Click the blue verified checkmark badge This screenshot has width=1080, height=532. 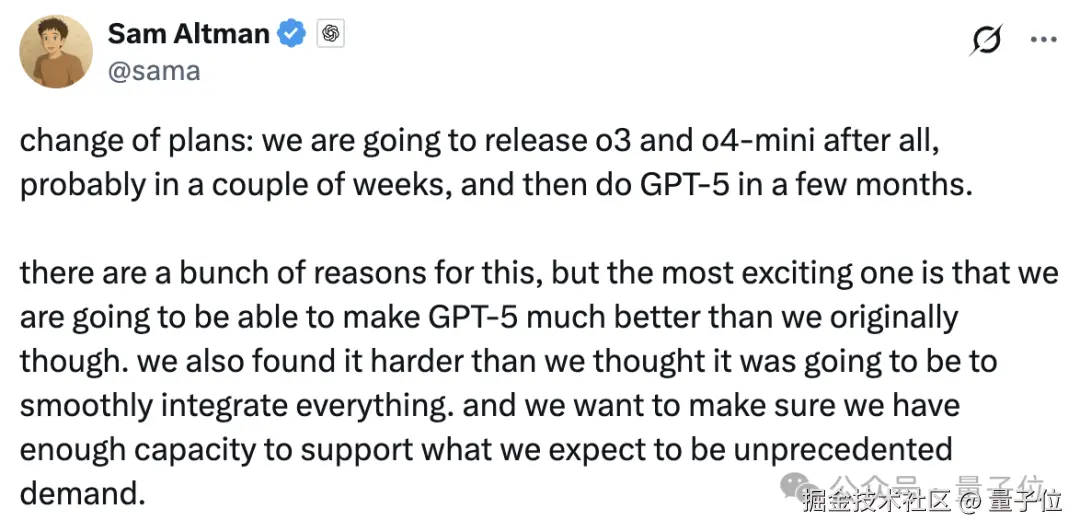click(291, 34)
